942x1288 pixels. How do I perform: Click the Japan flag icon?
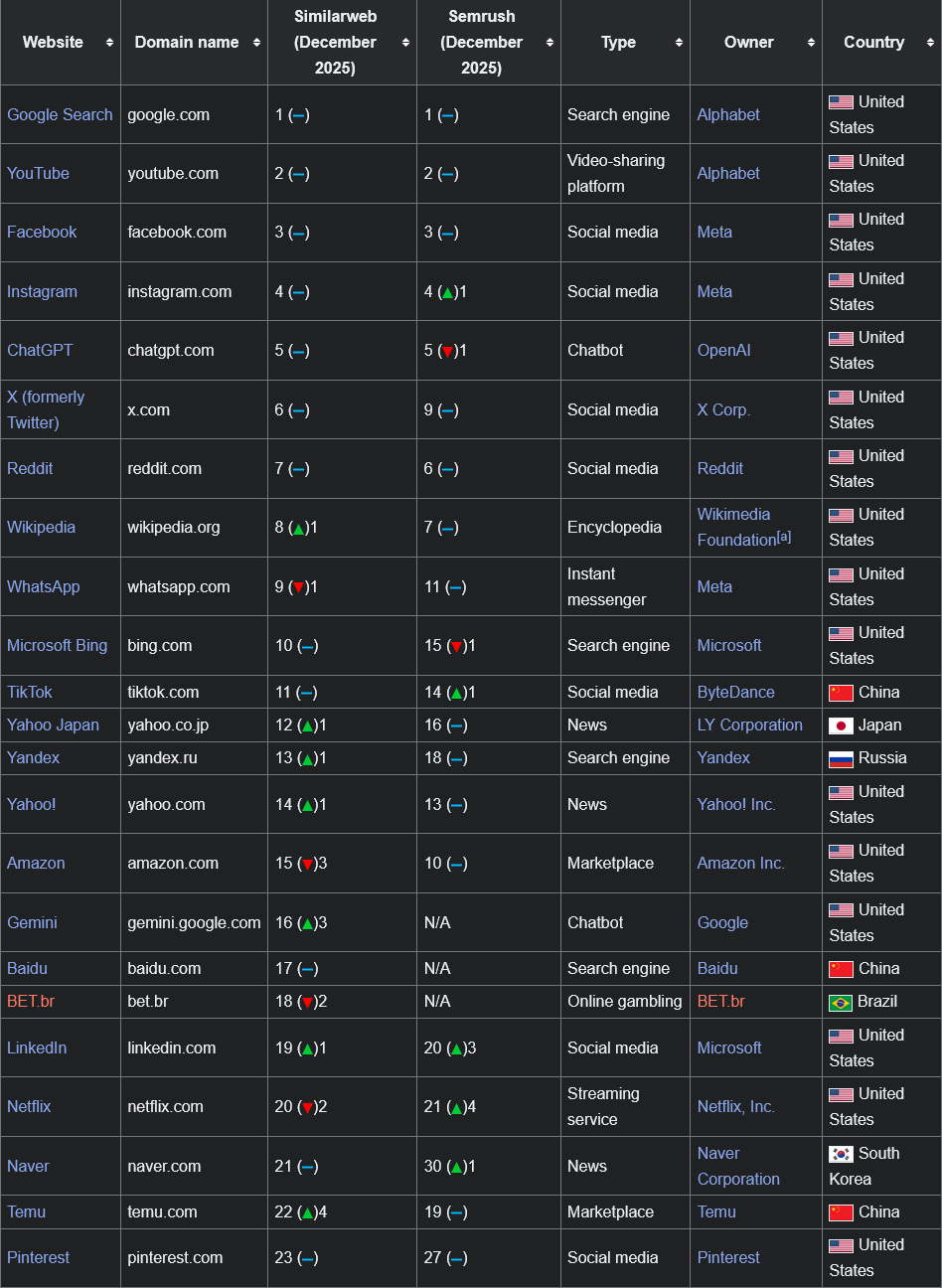point(841,725)
